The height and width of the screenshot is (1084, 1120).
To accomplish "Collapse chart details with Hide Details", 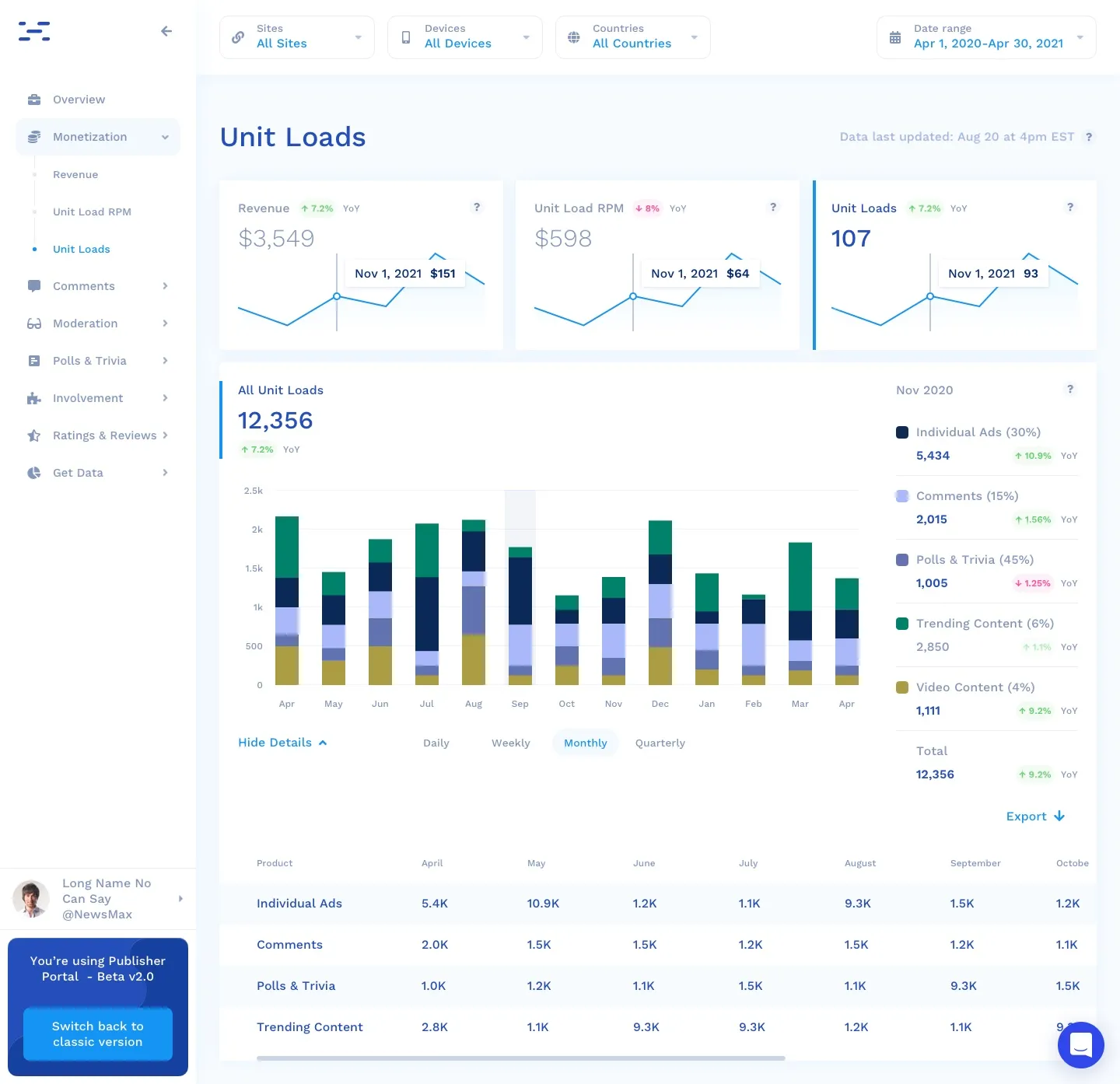I will pos(282,743).
